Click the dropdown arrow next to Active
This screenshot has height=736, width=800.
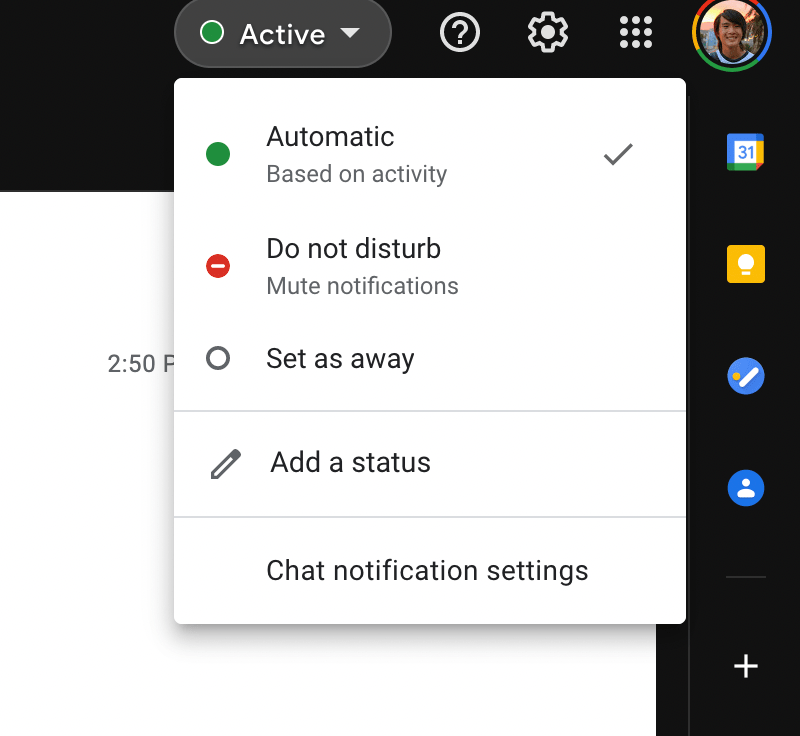coord(349,33)
